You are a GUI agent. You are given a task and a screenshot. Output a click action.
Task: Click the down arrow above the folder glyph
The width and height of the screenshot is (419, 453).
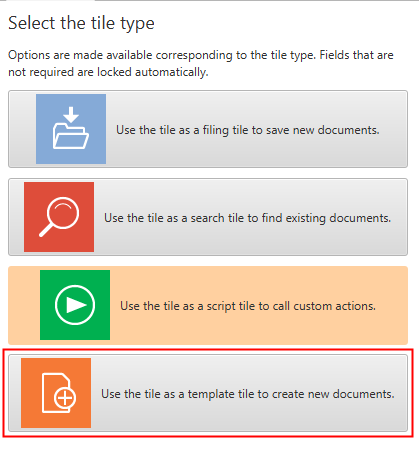(x=71, y=115)
